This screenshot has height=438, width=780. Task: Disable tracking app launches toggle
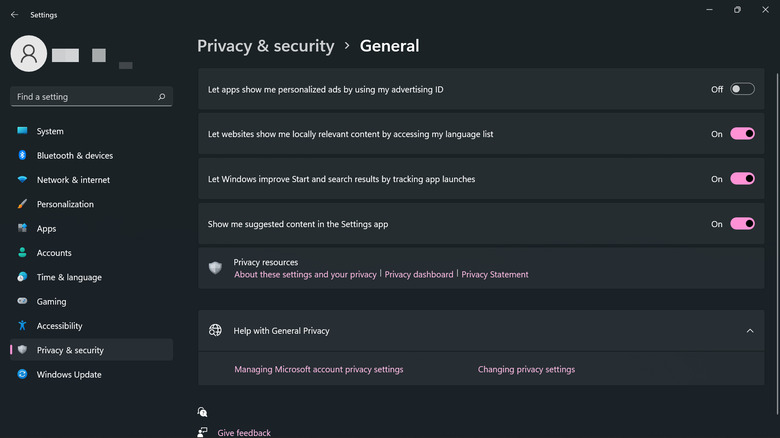[742, 179]
